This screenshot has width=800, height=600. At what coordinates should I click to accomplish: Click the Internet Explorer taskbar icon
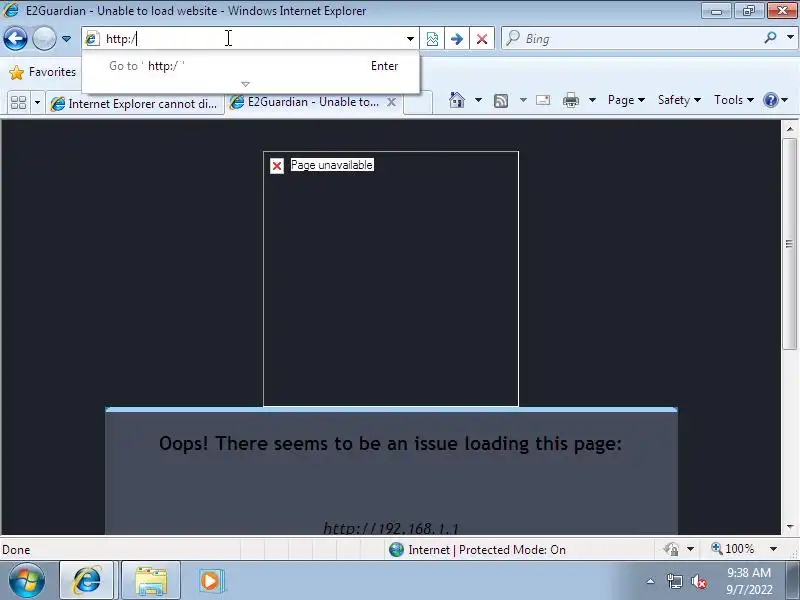point(86,580)
